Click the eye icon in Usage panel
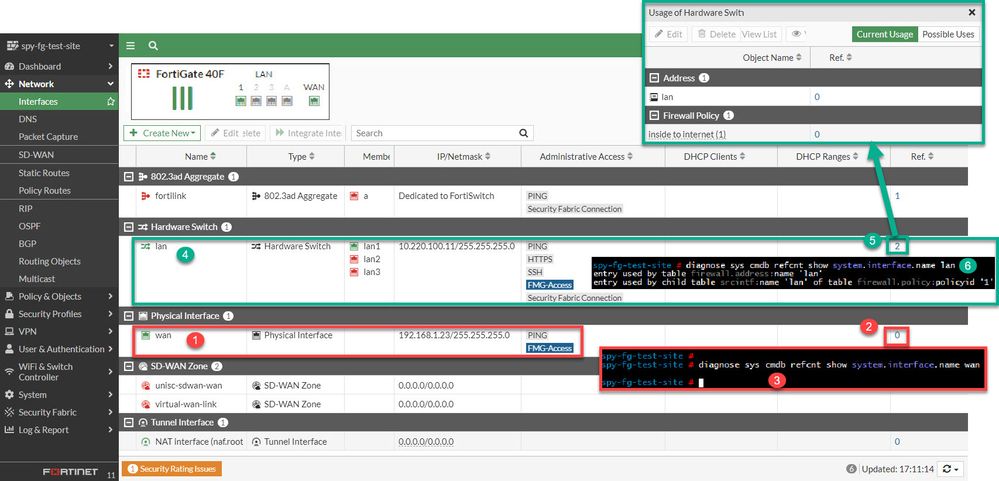Screen dimensions: 999x481 [796, 34]
